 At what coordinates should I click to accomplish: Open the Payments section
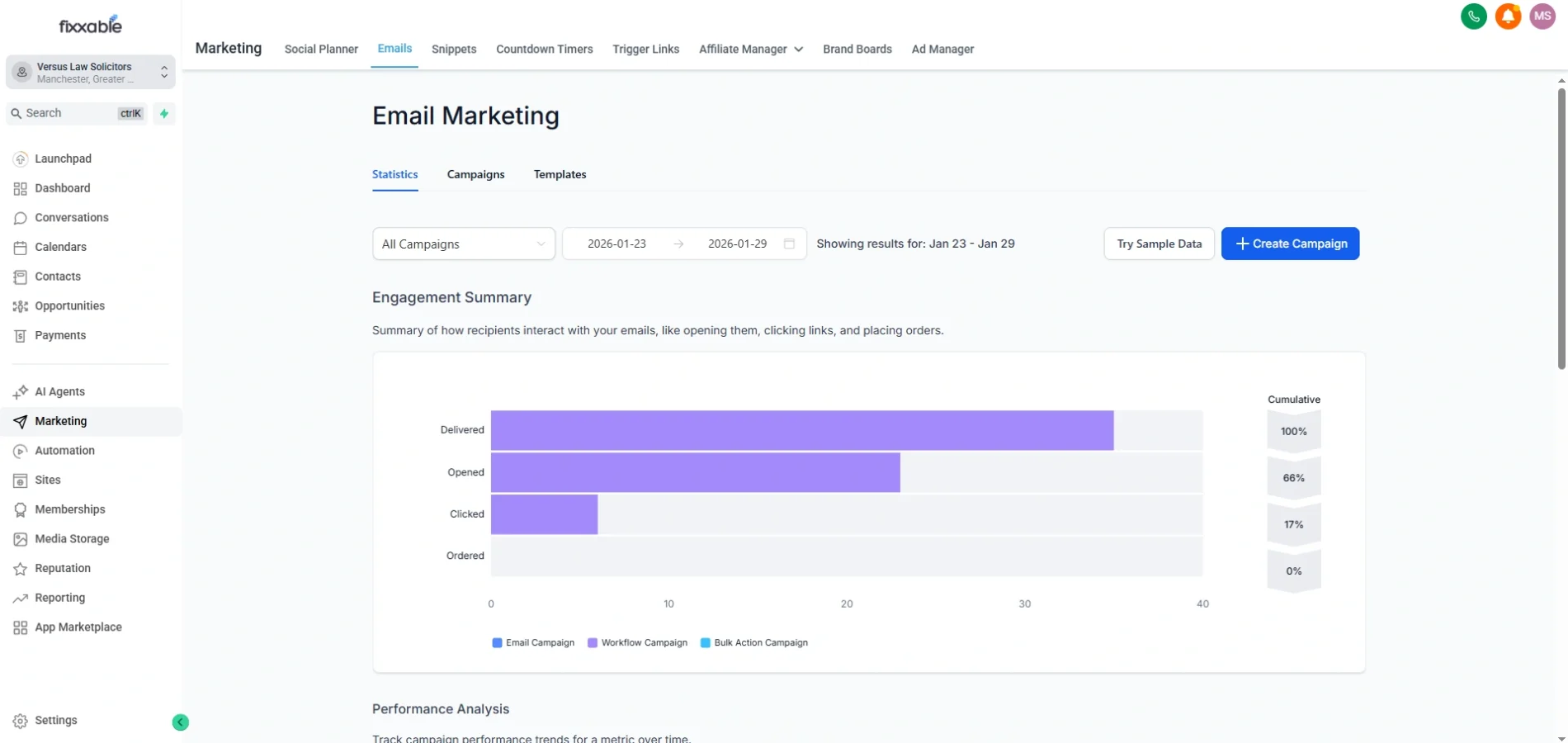60,335
